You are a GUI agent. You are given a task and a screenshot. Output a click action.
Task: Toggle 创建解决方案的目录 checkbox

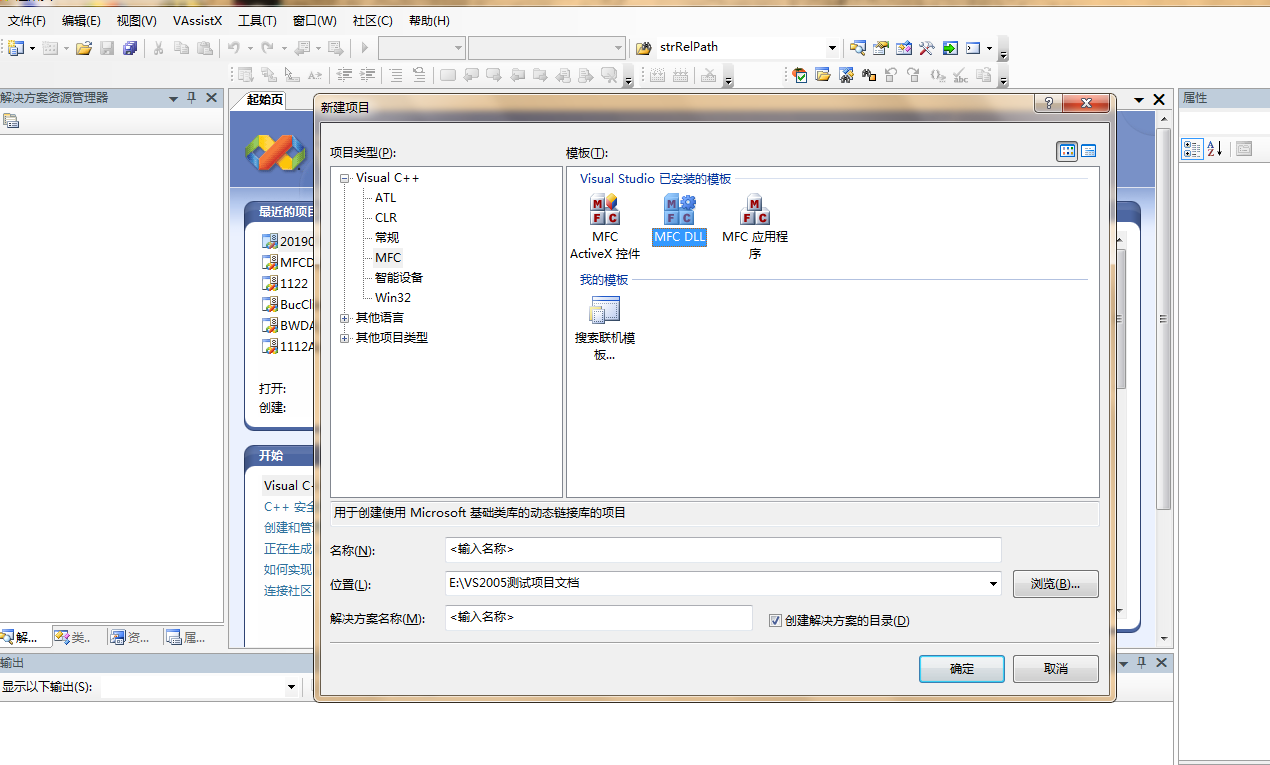tap(775, 621)
